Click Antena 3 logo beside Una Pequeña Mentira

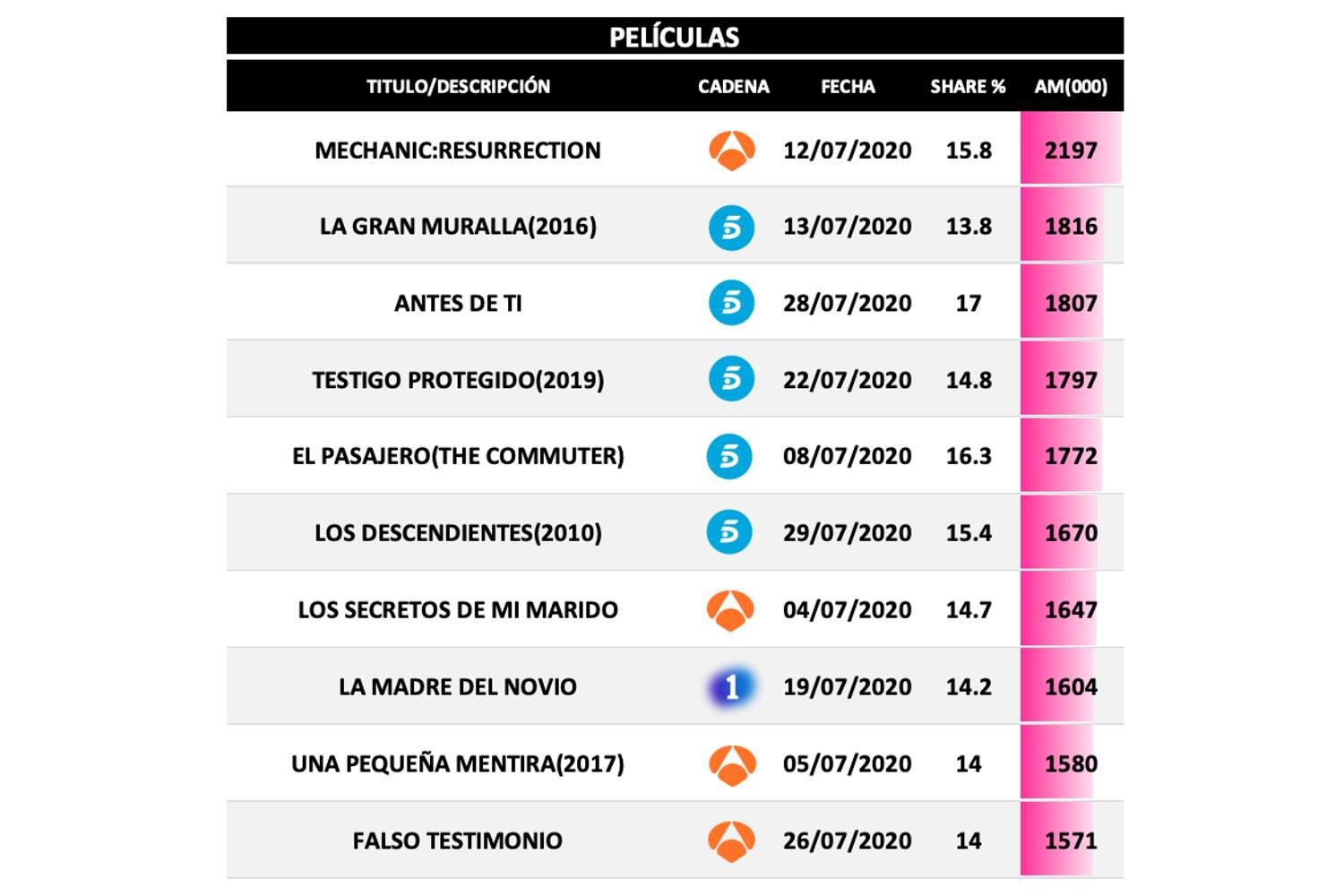[731, 764]
